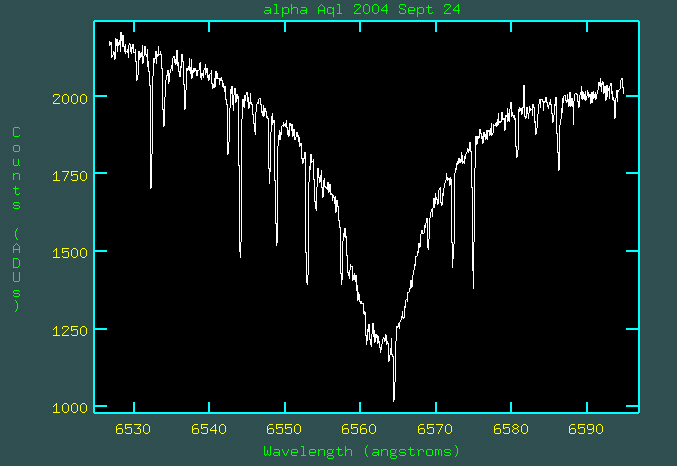Click the y-axis value 1000

click(70, 408)
